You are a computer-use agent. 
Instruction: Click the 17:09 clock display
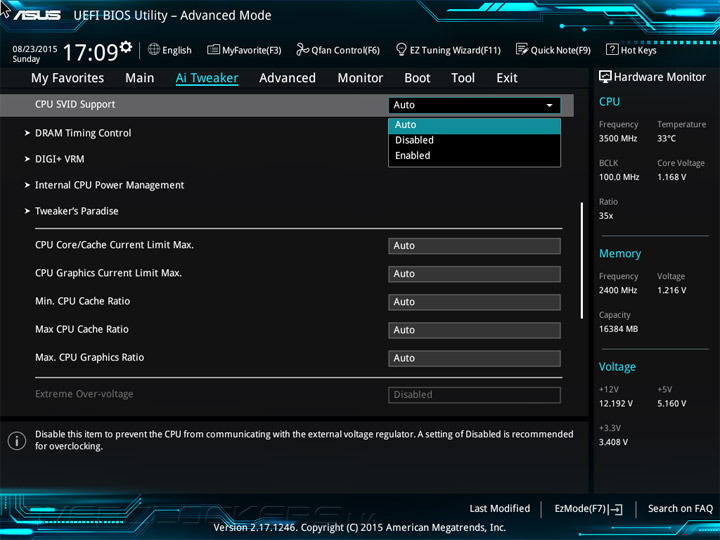90,52
